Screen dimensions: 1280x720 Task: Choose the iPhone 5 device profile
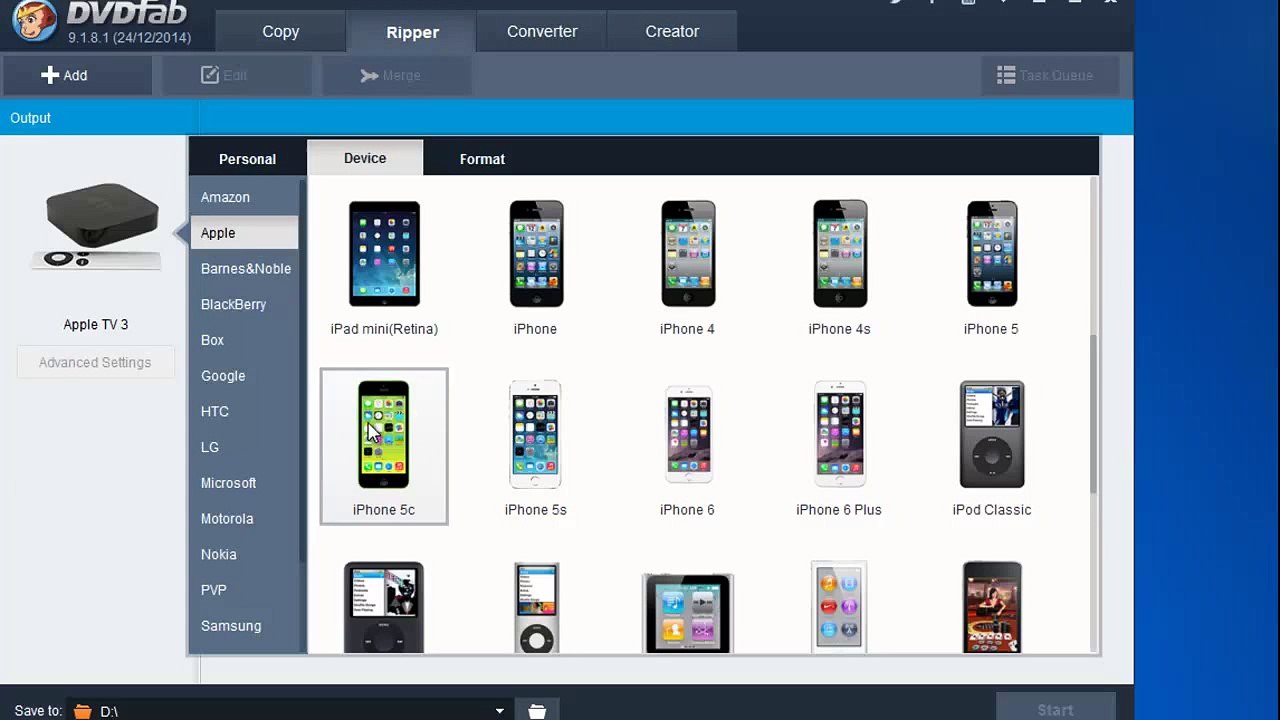click(991, 267)
